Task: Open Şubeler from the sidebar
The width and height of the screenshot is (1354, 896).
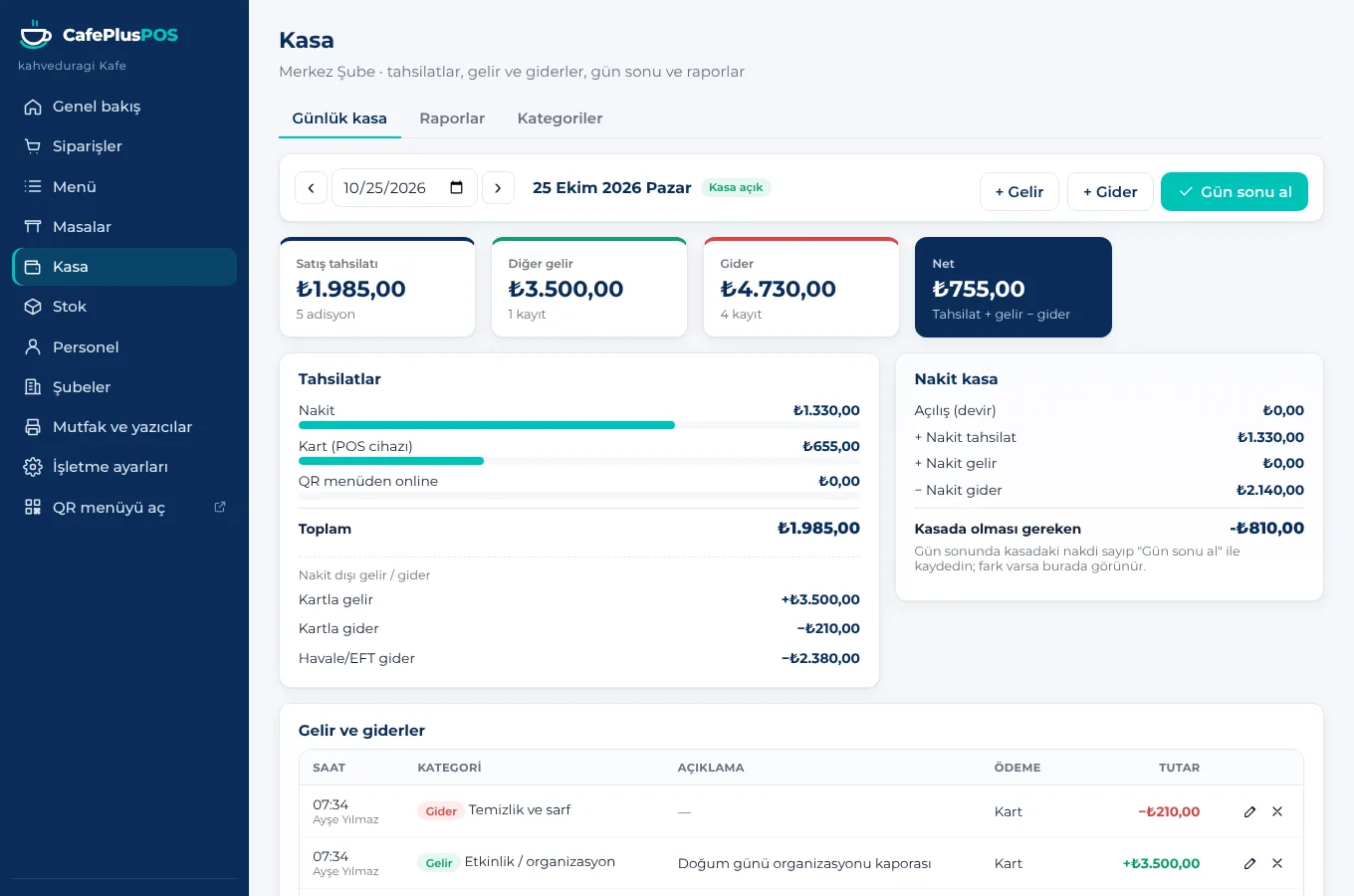Action: (124, 387)
